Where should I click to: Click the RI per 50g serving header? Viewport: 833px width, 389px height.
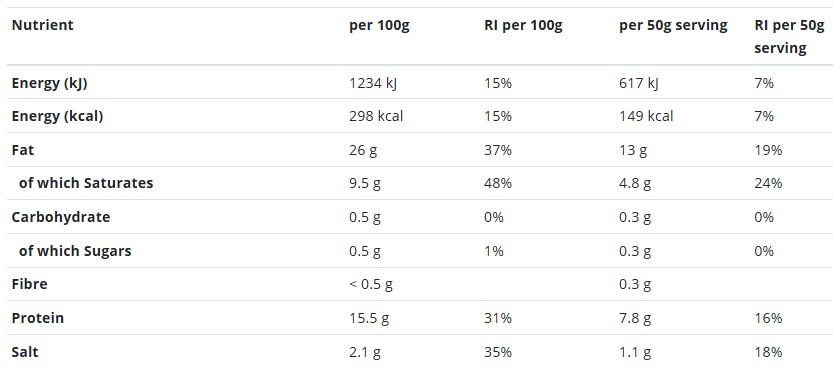coord(789,37)
